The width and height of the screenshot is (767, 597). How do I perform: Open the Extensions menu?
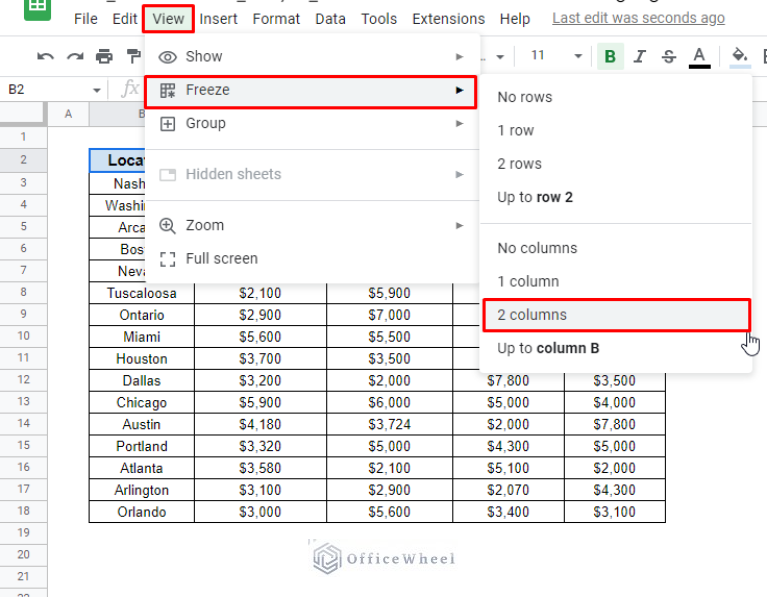click(449, 19)
